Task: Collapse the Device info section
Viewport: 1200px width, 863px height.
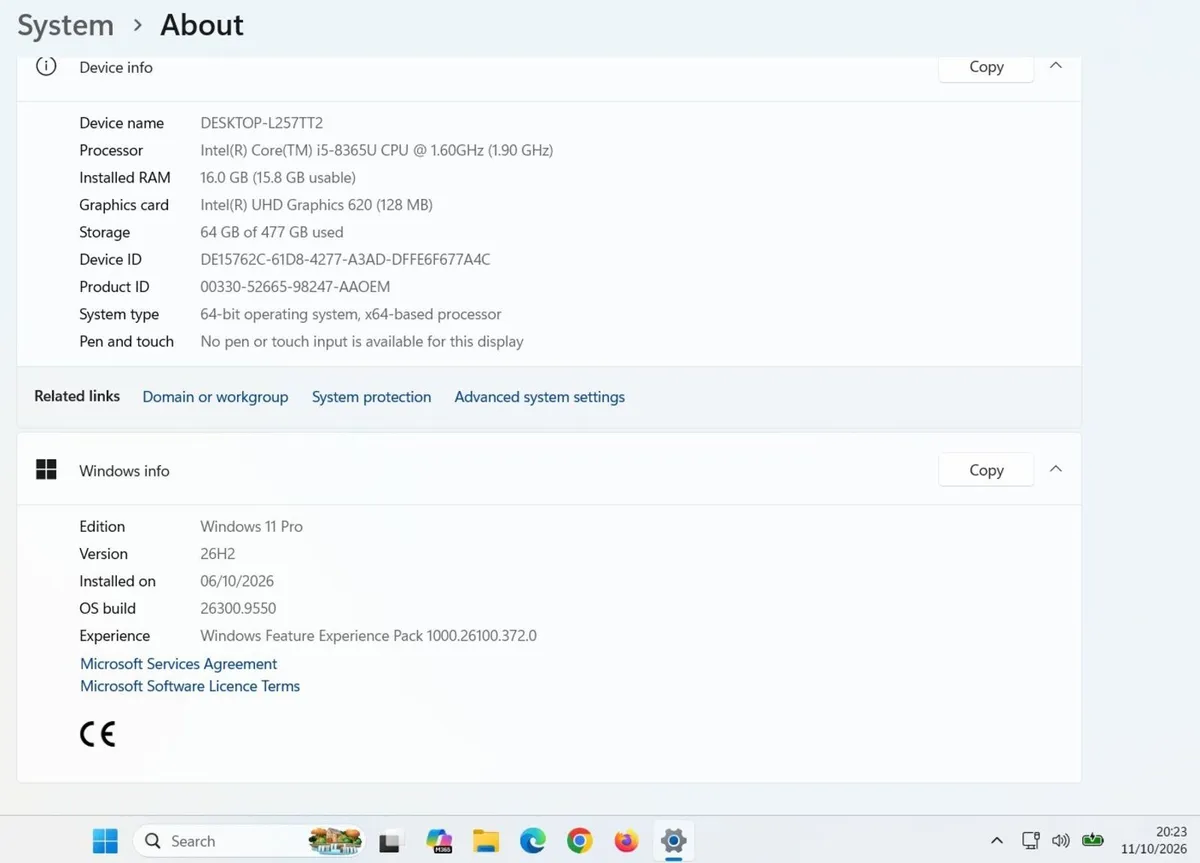Action: click(x=1056, y=66)
